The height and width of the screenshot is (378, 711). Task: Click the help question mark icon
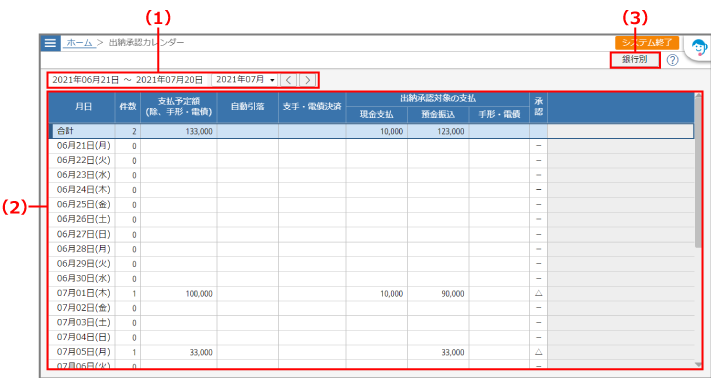point(672,60)
